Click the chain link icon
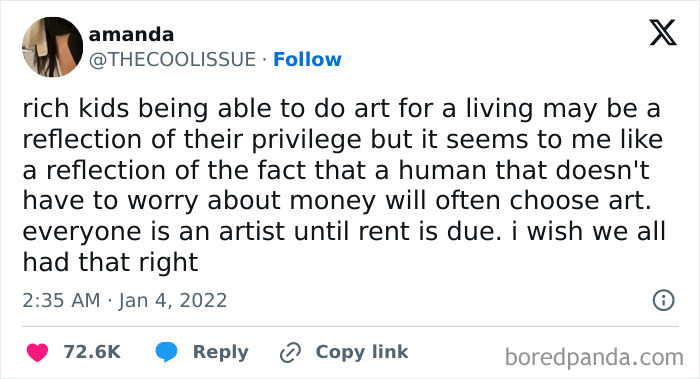The height and width of the screenshot is (379, 700). point(290,353)
